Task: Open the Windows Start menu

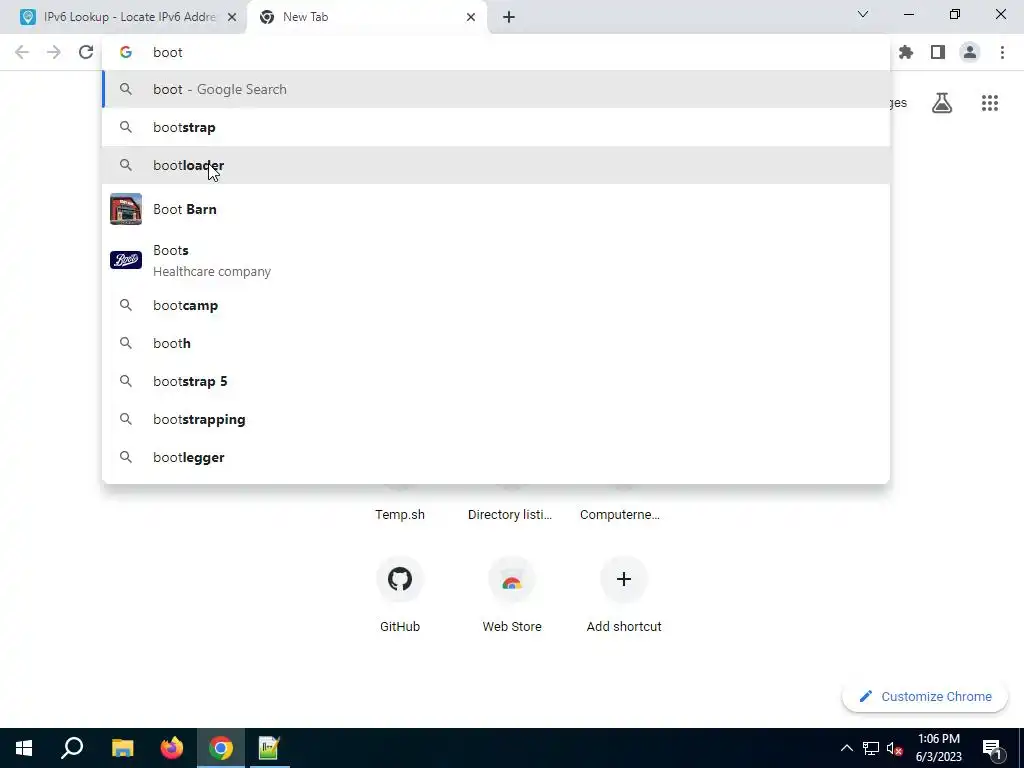Action: (24, 748)
